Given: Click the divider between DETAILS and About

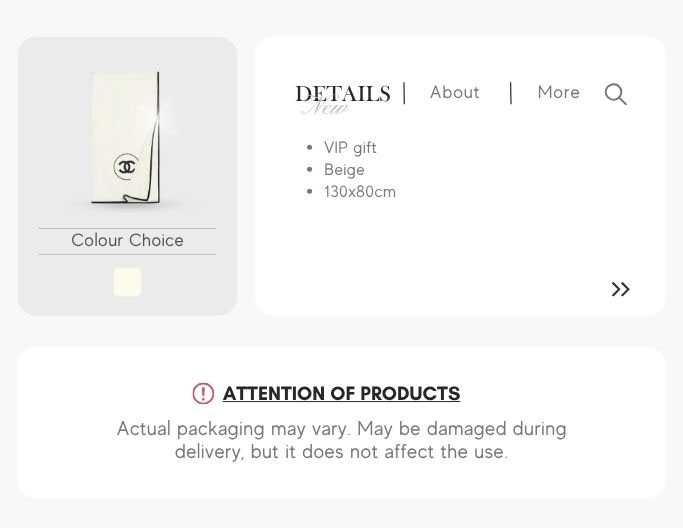Looking at the screenshot, I should click(x=405, y=93).
